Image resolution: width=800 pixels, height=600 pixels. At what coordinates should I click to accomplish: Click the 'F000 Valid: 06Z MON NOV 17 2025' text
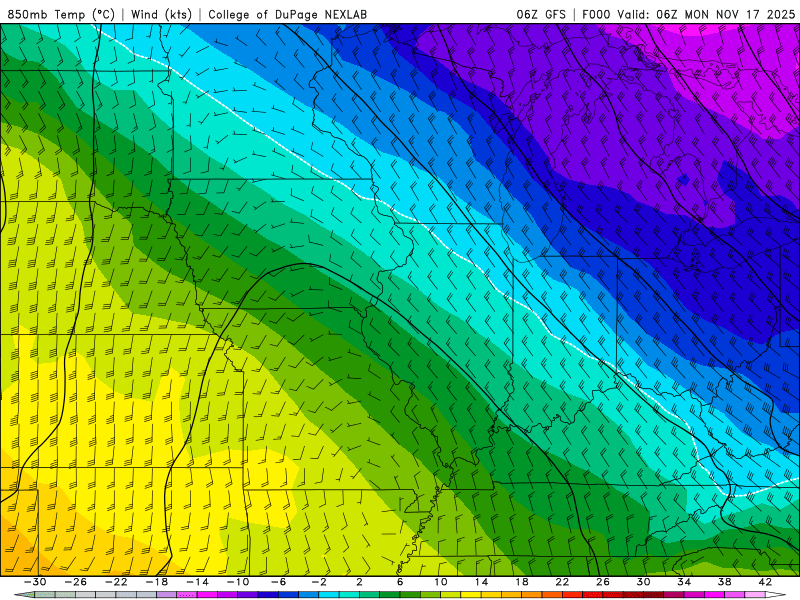(688, 15)
